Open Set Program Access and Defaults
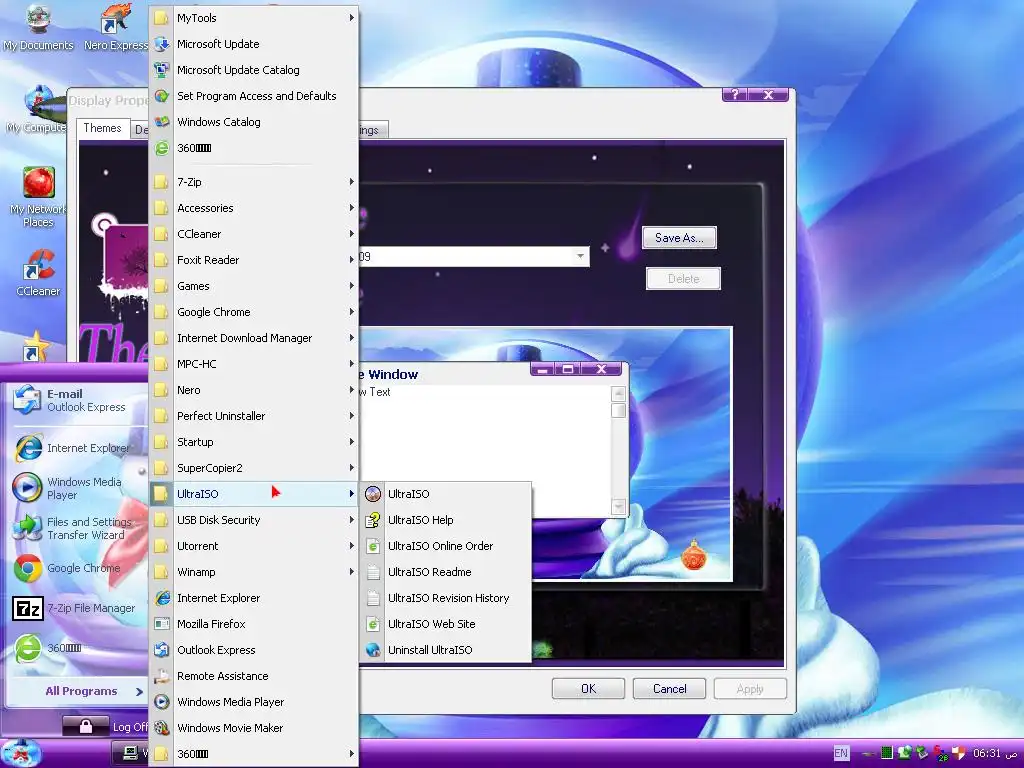 point(254,96)
